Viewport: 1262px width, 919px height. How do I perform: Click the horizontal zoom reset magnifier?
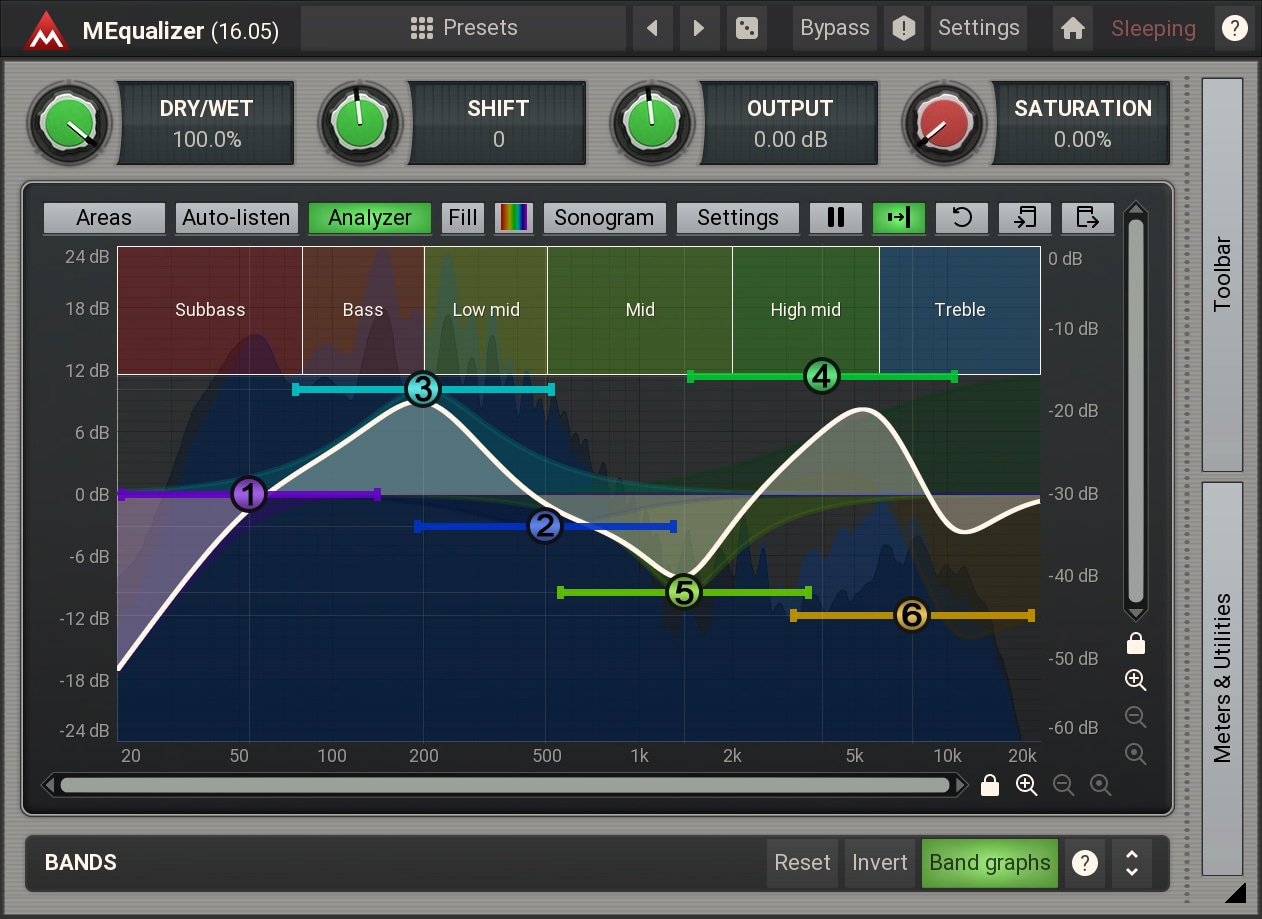pos(1101,785)
